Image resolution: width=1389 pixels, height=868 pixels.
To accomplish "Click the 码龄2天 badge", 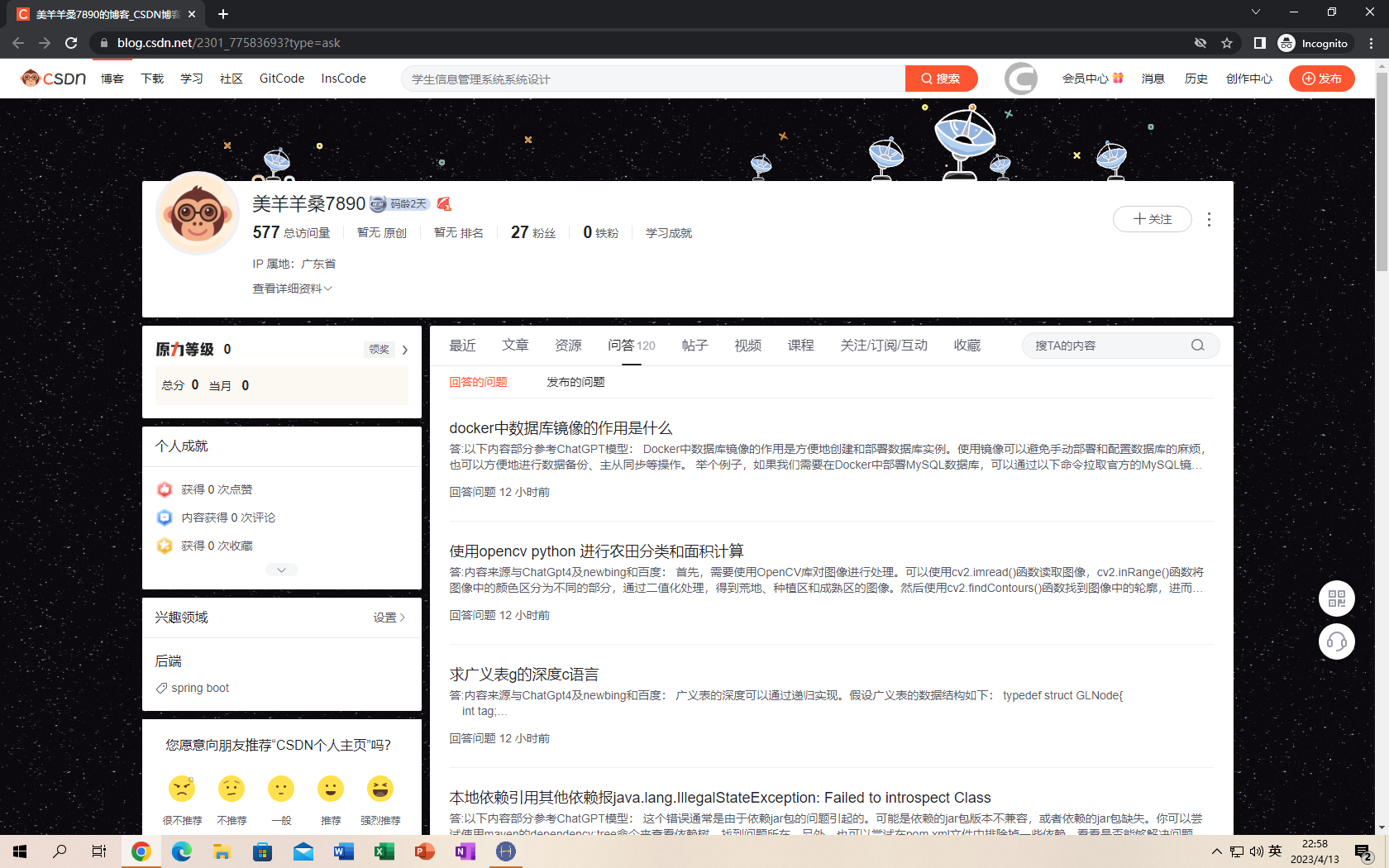I will 399,203.
